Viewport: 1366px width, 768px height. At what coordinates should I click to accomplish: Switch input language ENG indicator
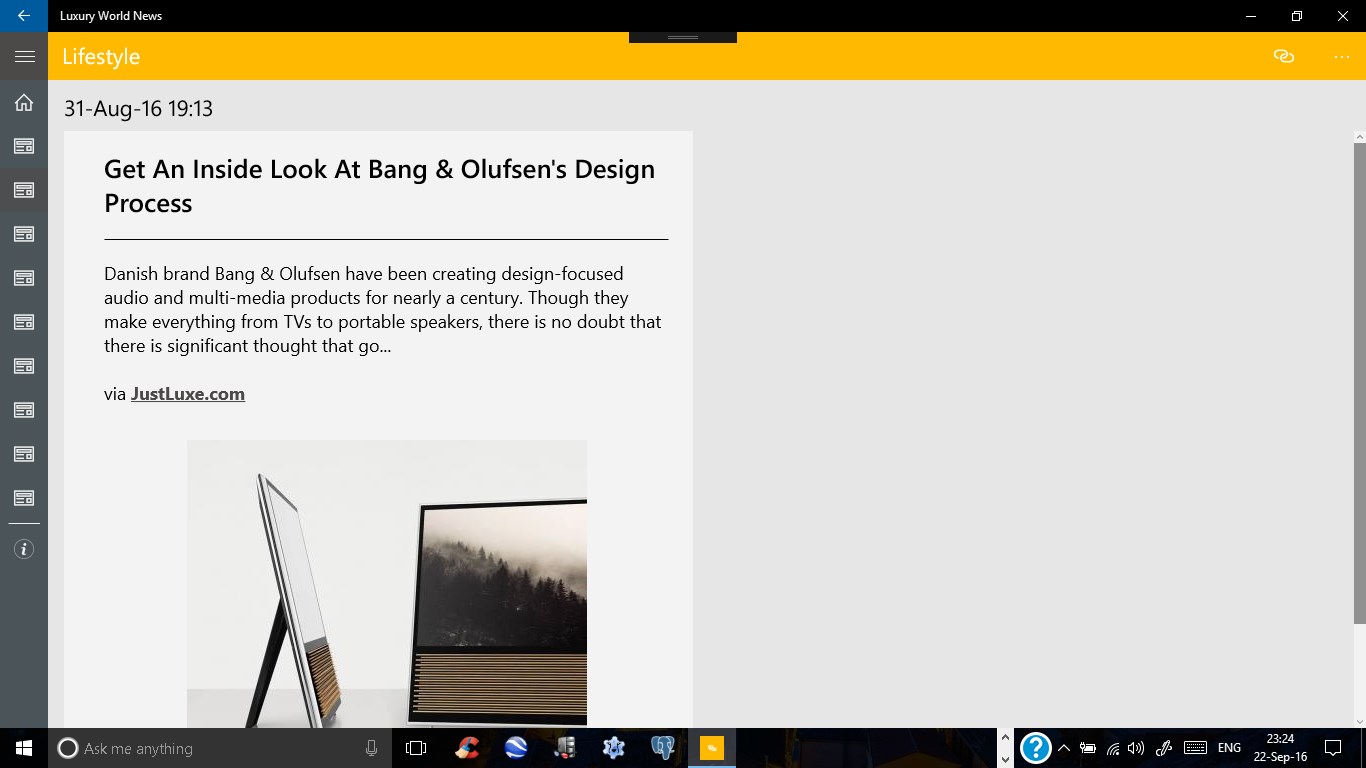pyautogui.click(x=1229, y=748)
